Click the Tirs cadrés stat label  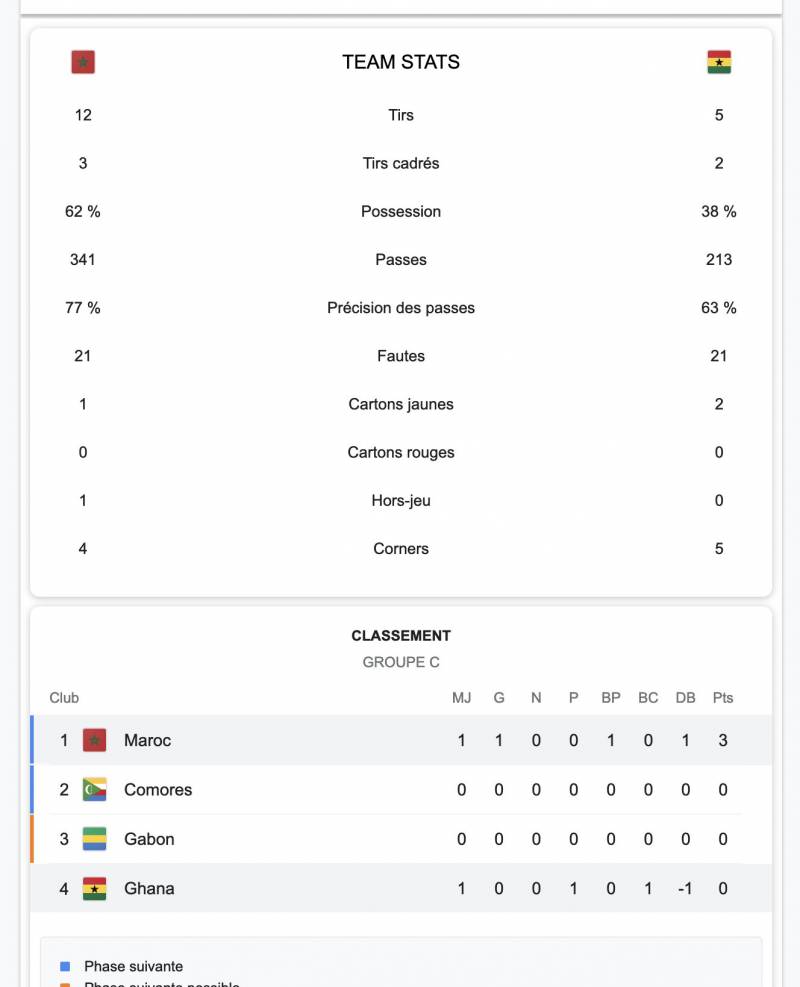tap(401, 163)
